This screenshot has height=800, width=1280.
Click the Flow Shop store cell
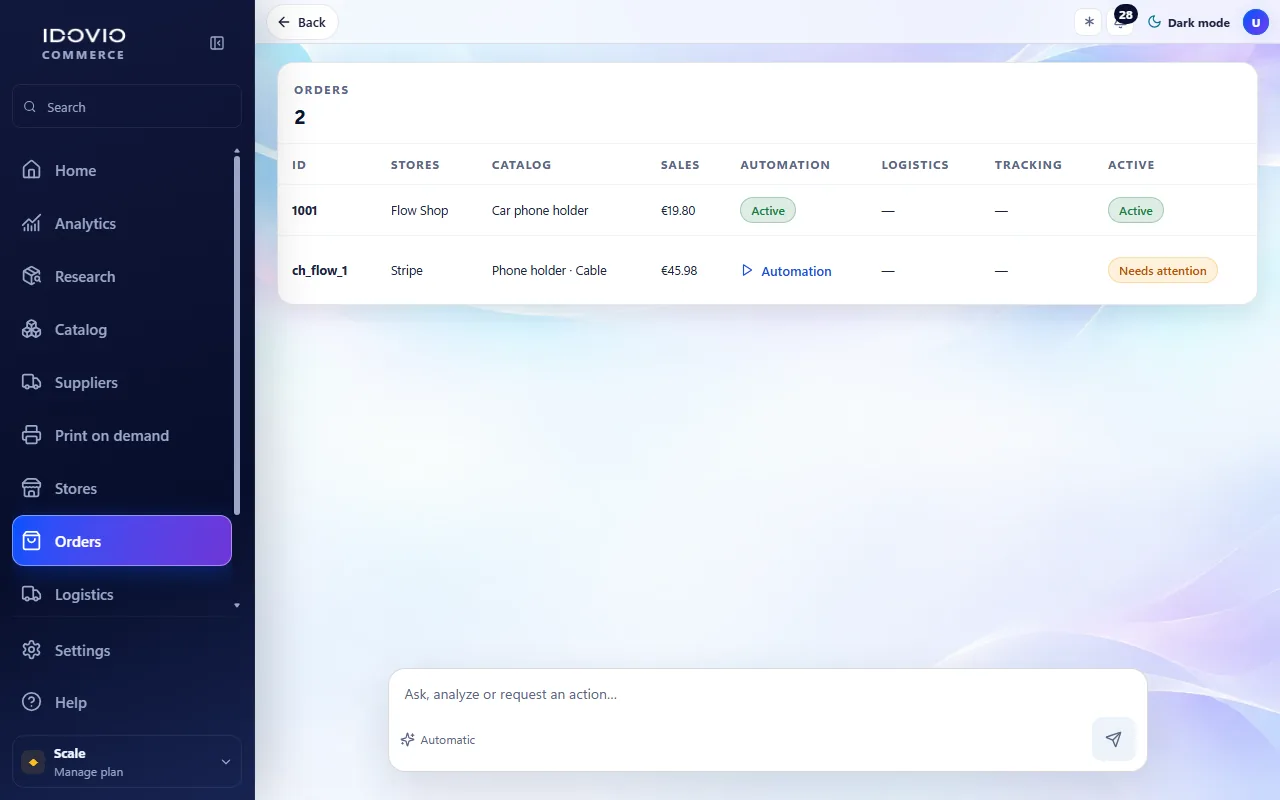[x=420, y=211]
